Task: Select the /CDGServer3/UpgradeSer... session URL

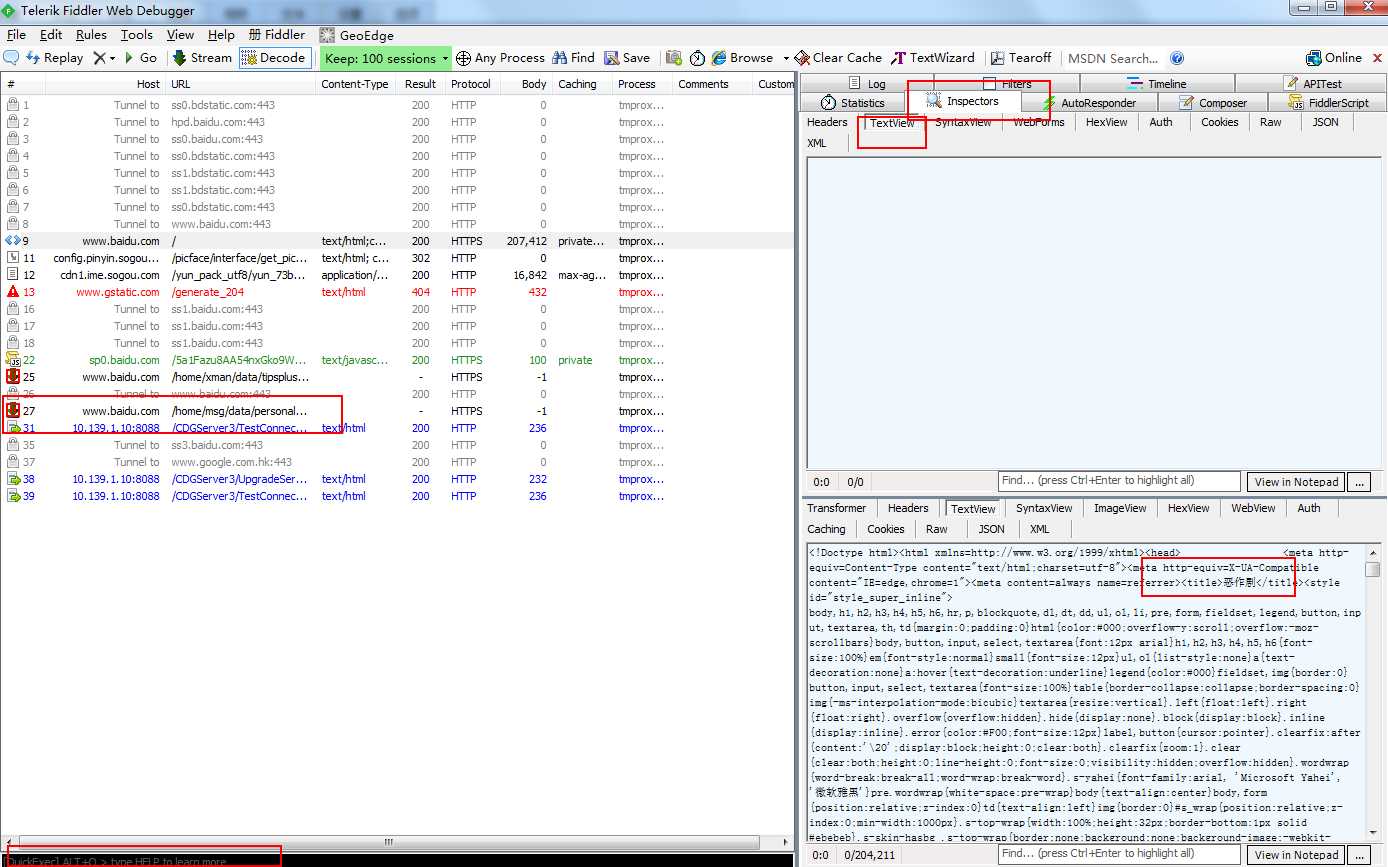Action: click(x=239, y=479)
